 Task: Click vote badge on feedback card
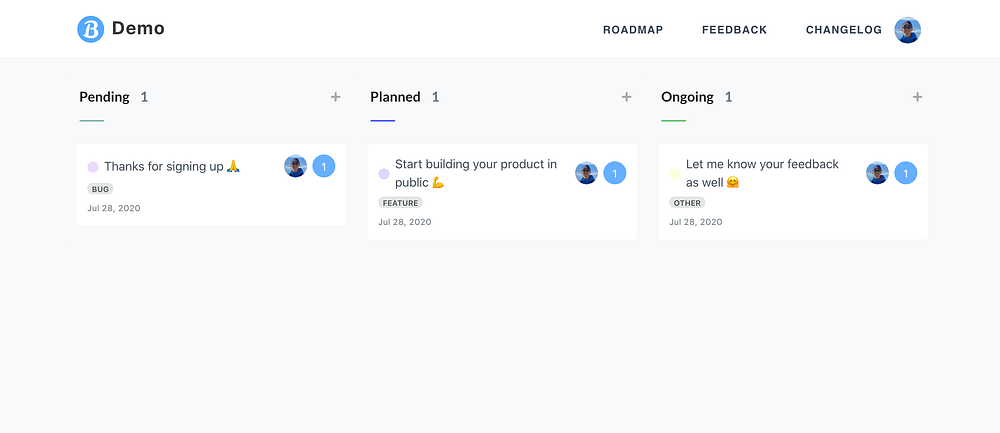coord(905,173)
